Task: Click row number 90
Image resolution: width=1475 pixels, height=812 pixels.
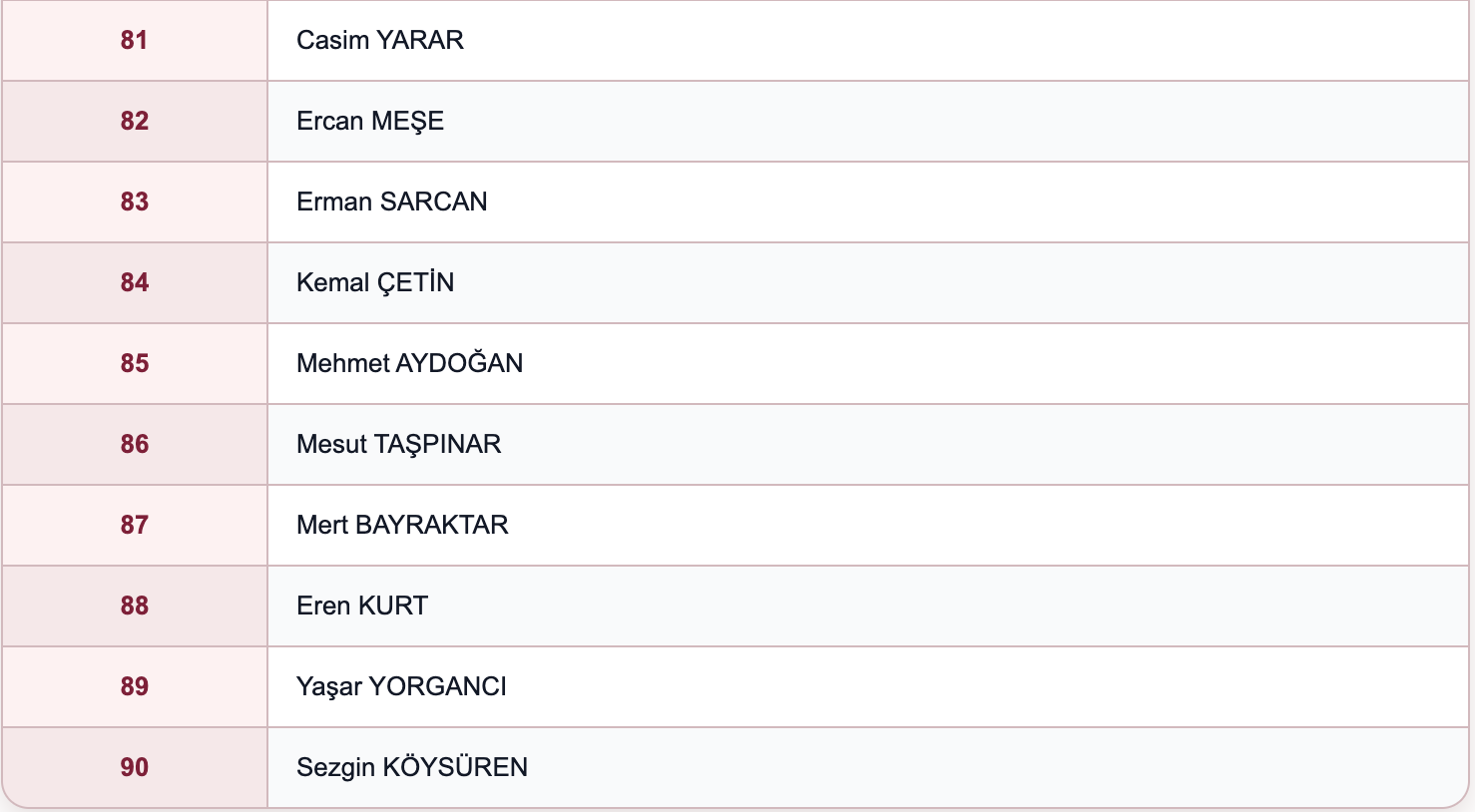Action: click(134, 767)
